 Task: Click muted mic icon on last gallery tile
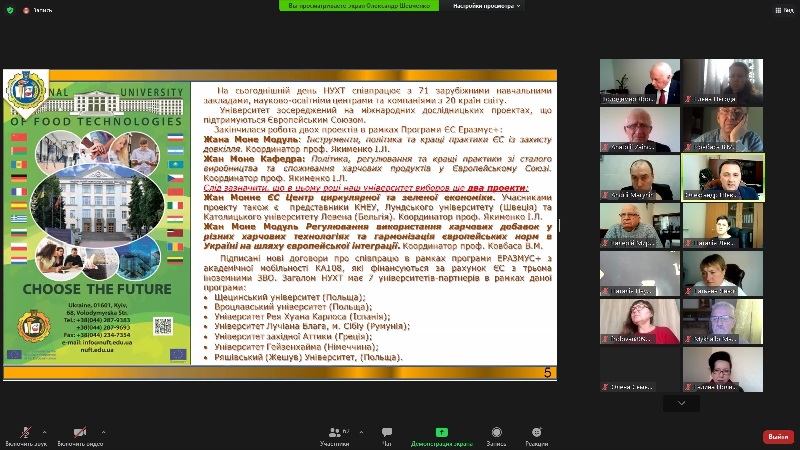click(x=688, y=387)
